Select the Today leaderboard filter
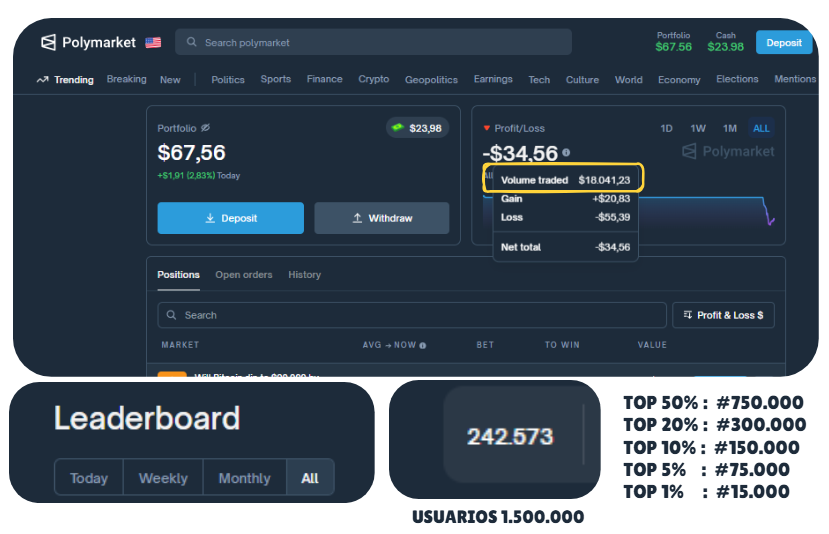The width and height of the screenshot is (829, 534). 89,477
